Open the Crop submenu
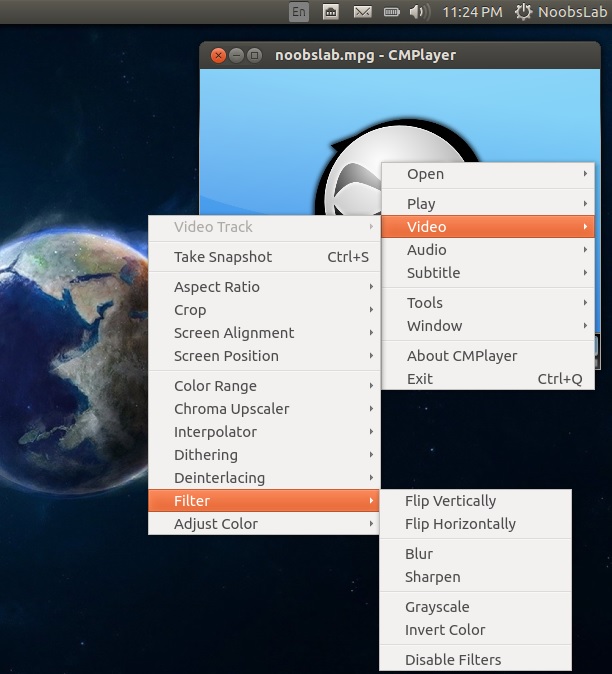This screenshot has width=612, height=674. coord(264,310)
